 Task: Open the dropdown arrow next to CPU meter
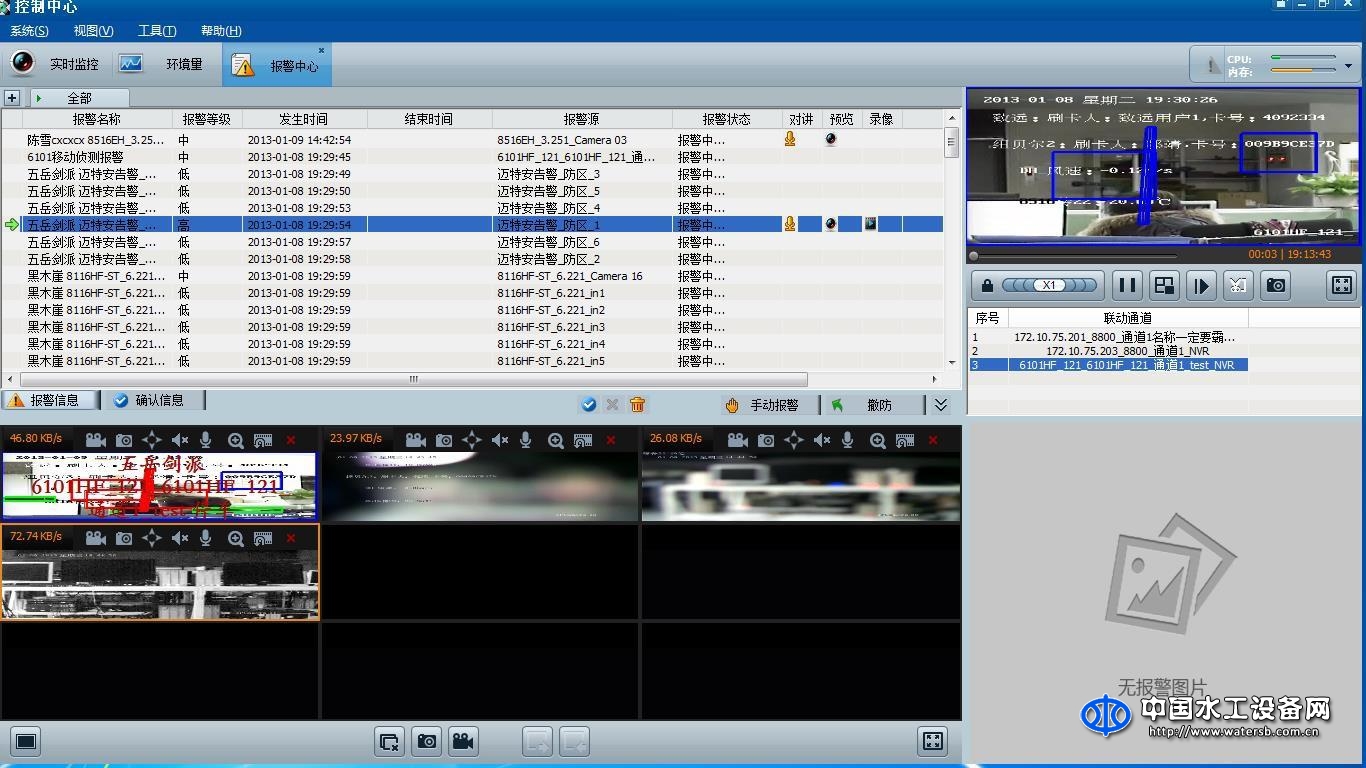point(1348,66)
